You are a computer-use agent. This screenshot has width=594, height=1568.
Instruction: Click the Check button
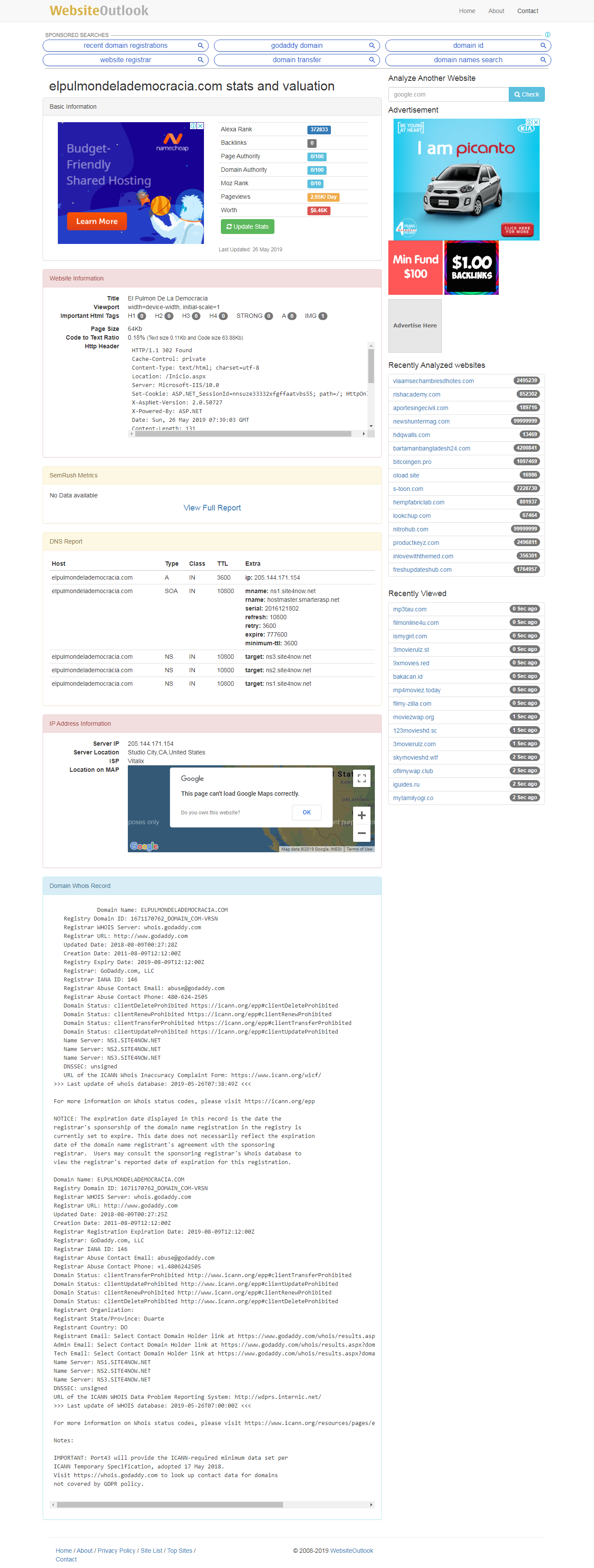527,94
